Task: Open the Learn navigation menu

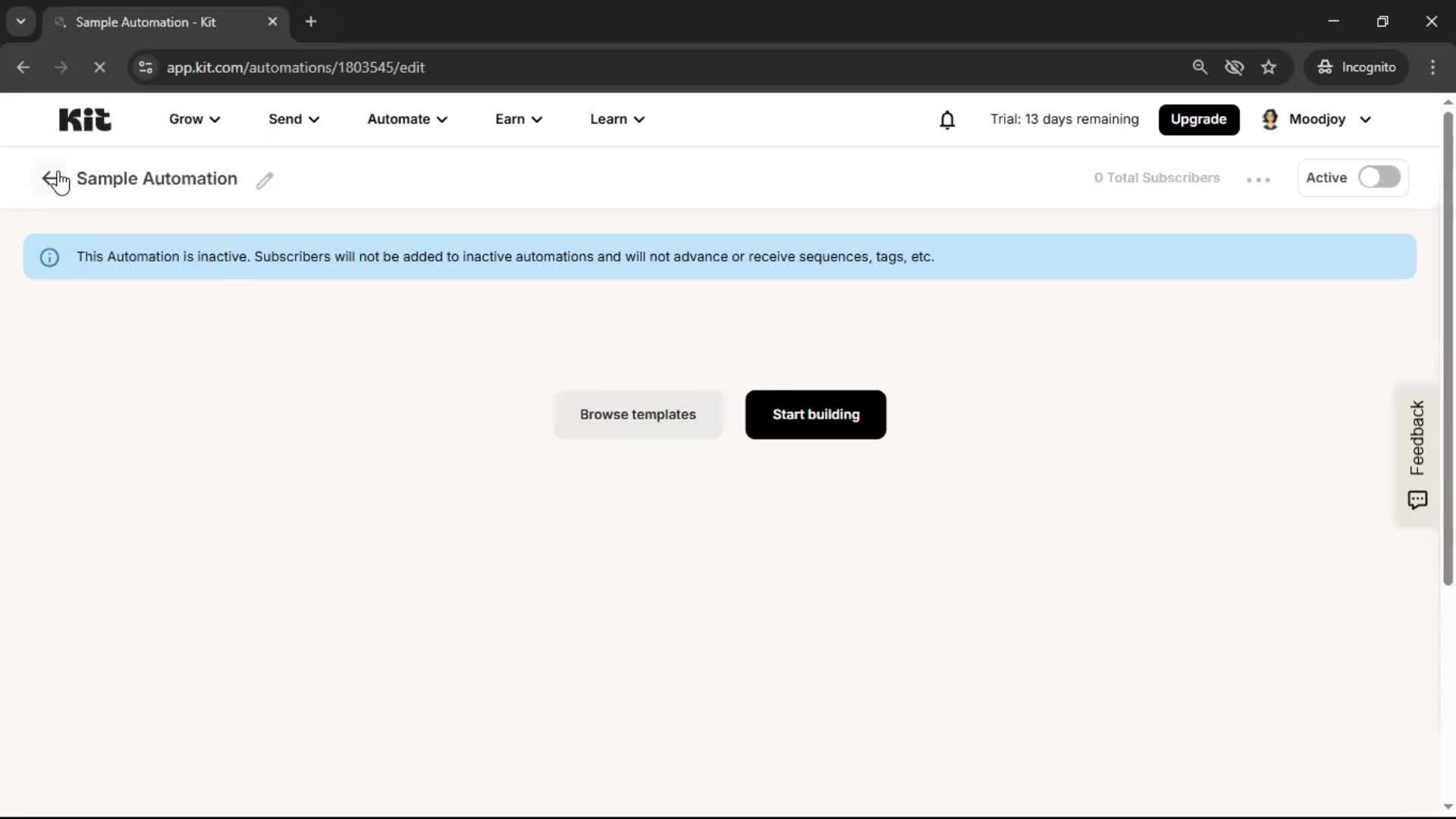Action: click(x=617, y=119)
